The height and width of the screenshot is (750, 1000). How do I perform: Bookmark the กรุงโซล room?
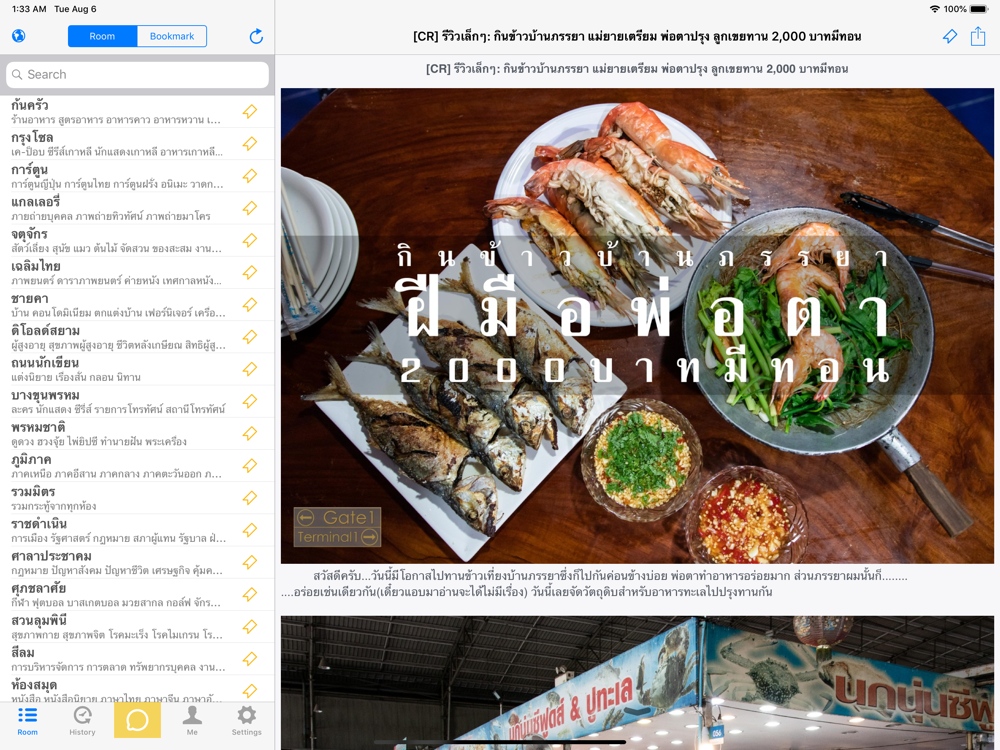(250, 143)
